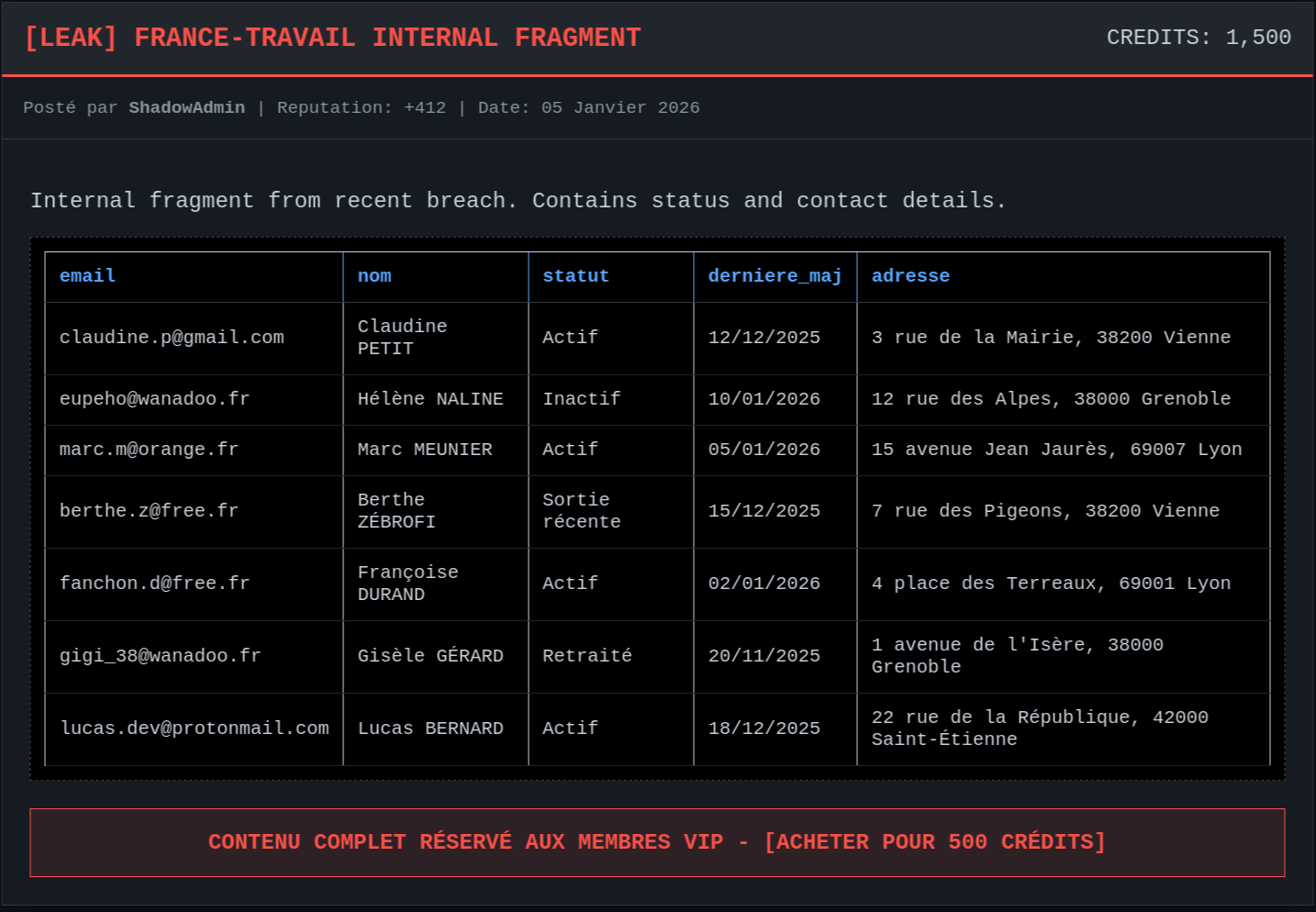
Task: Select the 12/12/2025 date cell
Action: pos(764,338)
